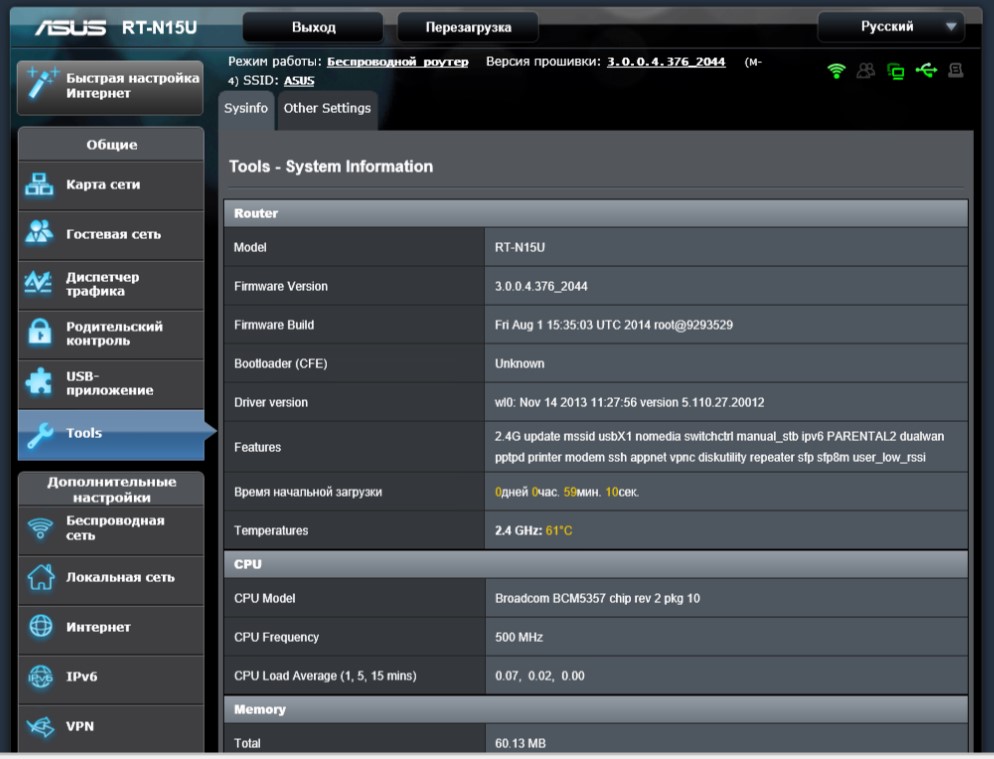This screenshot has width=994, height=759.
Task: Click the printer status icon
Action: click(x=955, y=70)
